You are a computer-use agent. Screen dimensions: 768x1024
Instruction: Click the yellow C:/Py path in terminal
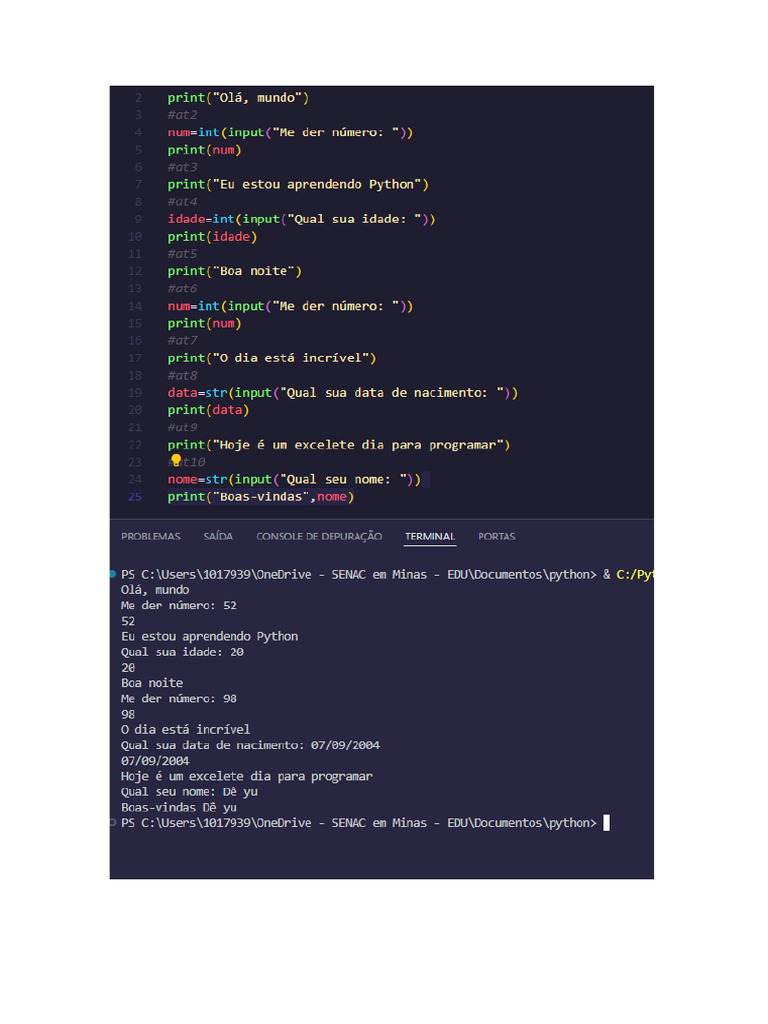[x=635, y=575]
